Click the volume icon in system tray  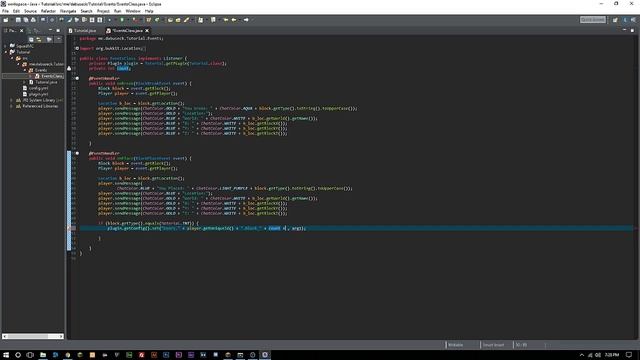coord(598,355)
